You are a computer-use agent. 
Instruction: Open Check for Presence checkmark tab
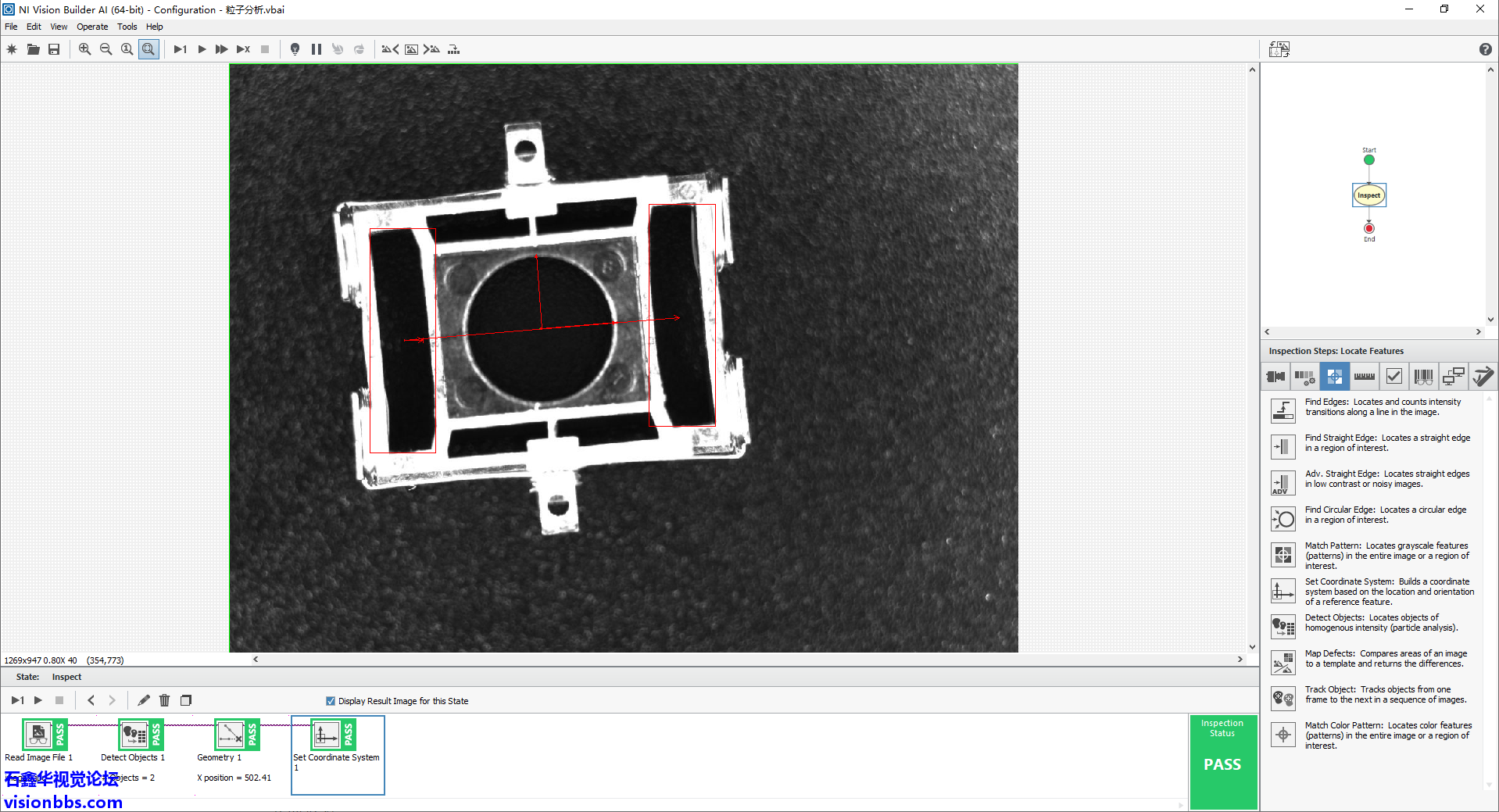point(1393,377)
